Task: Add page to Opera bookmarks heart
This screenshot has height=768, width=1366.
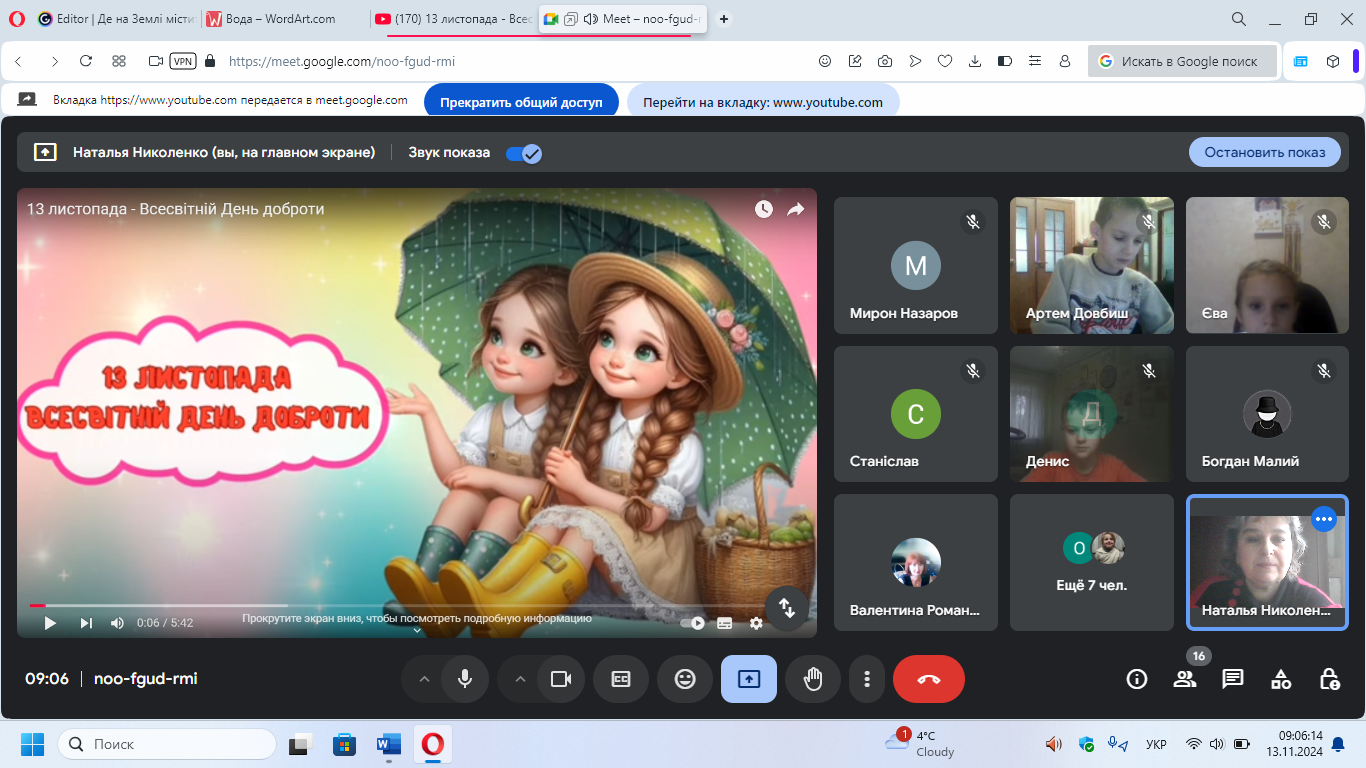Action: click(945, 61)
